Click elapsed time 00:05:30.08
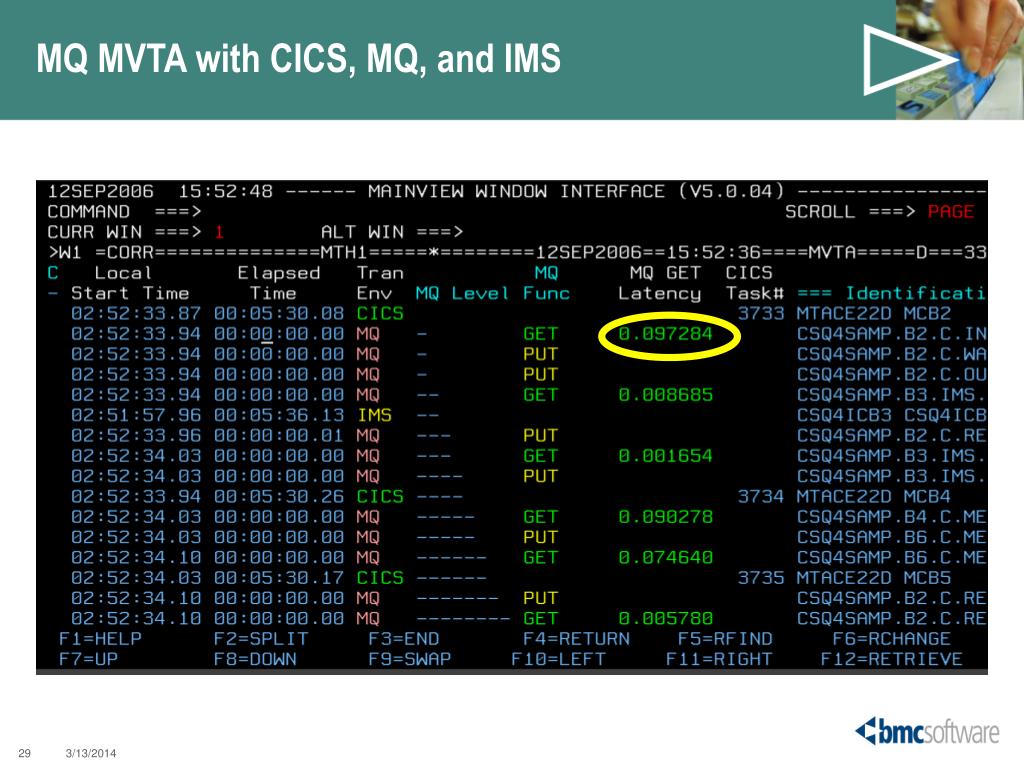The image size is (1024, 768). (x=279, y=313)
